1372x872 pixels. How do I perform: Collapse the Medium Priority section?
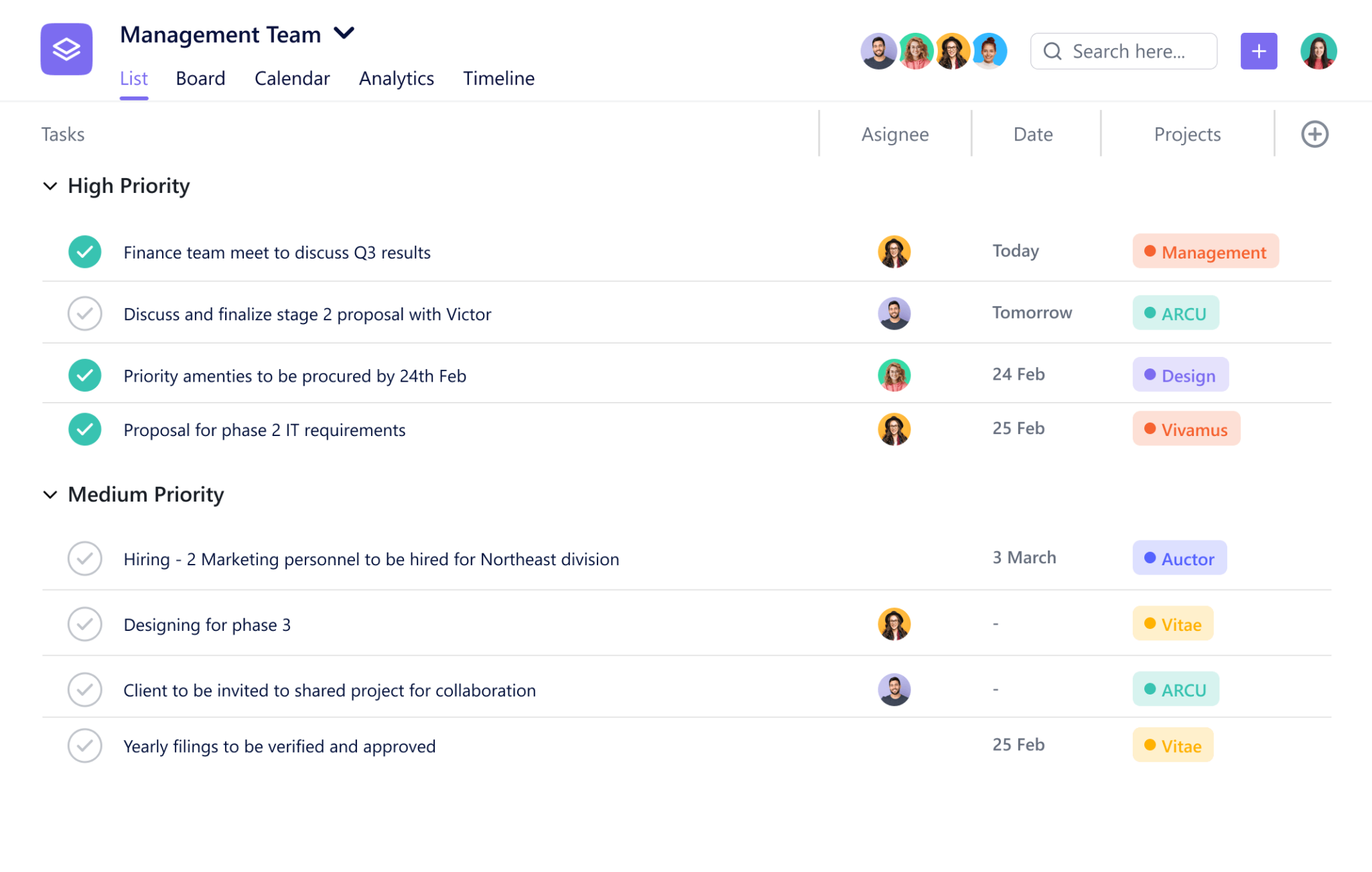(x=50, y=495)
